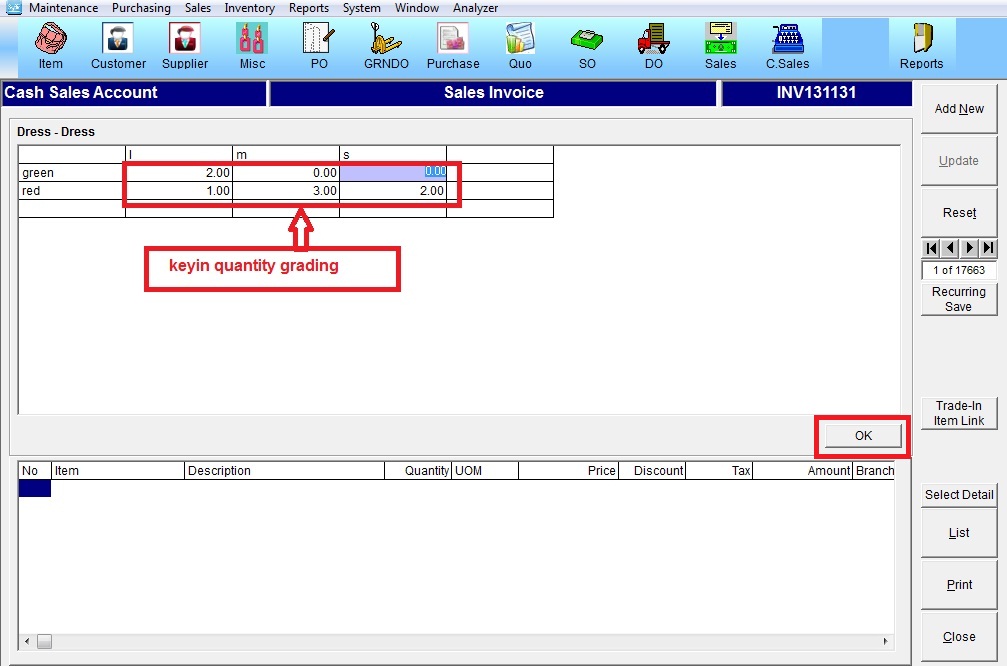This screenshot has width=1007, height=666.
Task: Jump to the first record arrow
Action: (931, 248)
